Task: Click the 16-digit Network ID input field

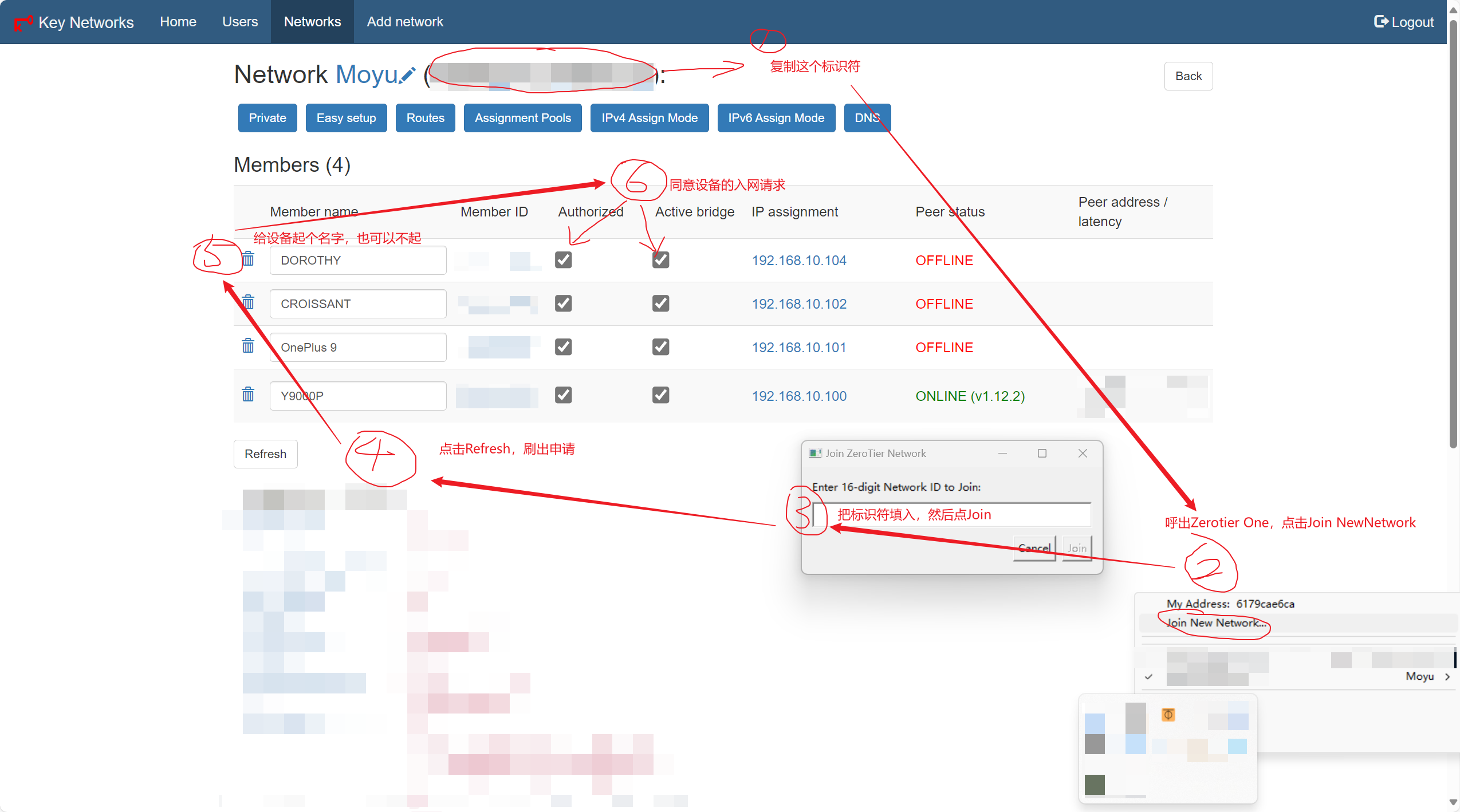Action: (952, 515)
